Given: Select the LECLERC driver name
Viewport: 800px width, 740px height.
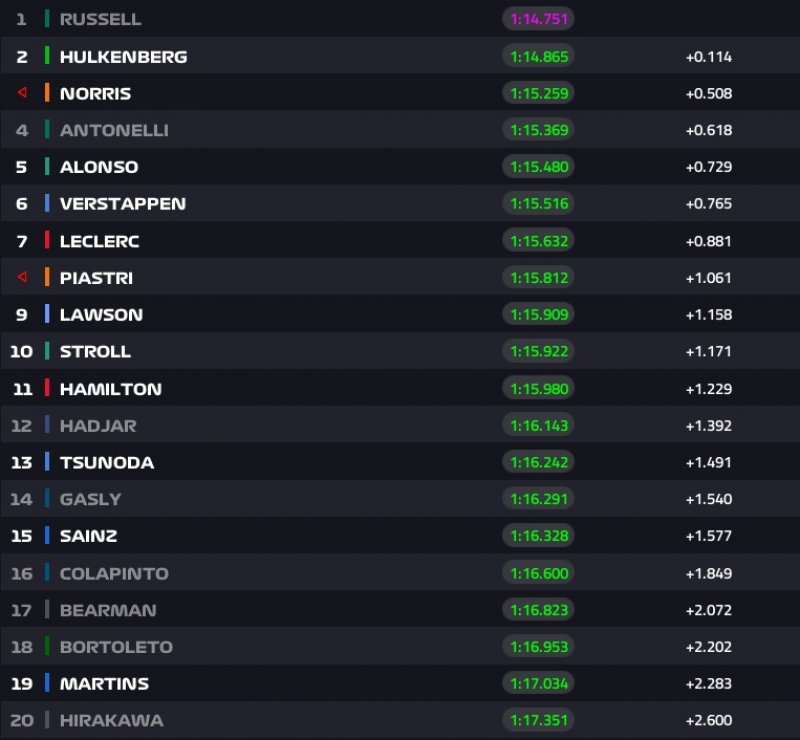Looking at the screenshot, I should (x=99, y=241).
